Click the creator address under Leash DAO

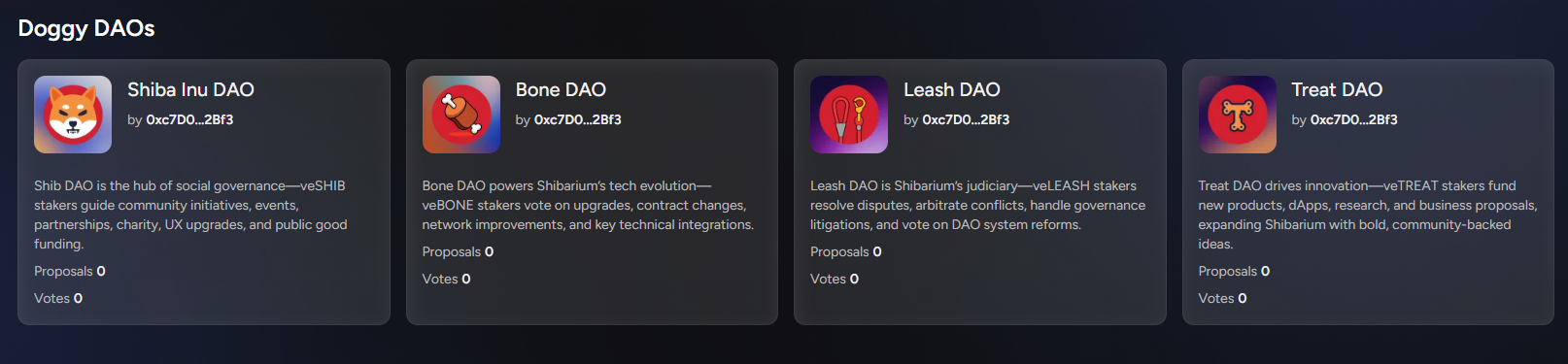966,119
